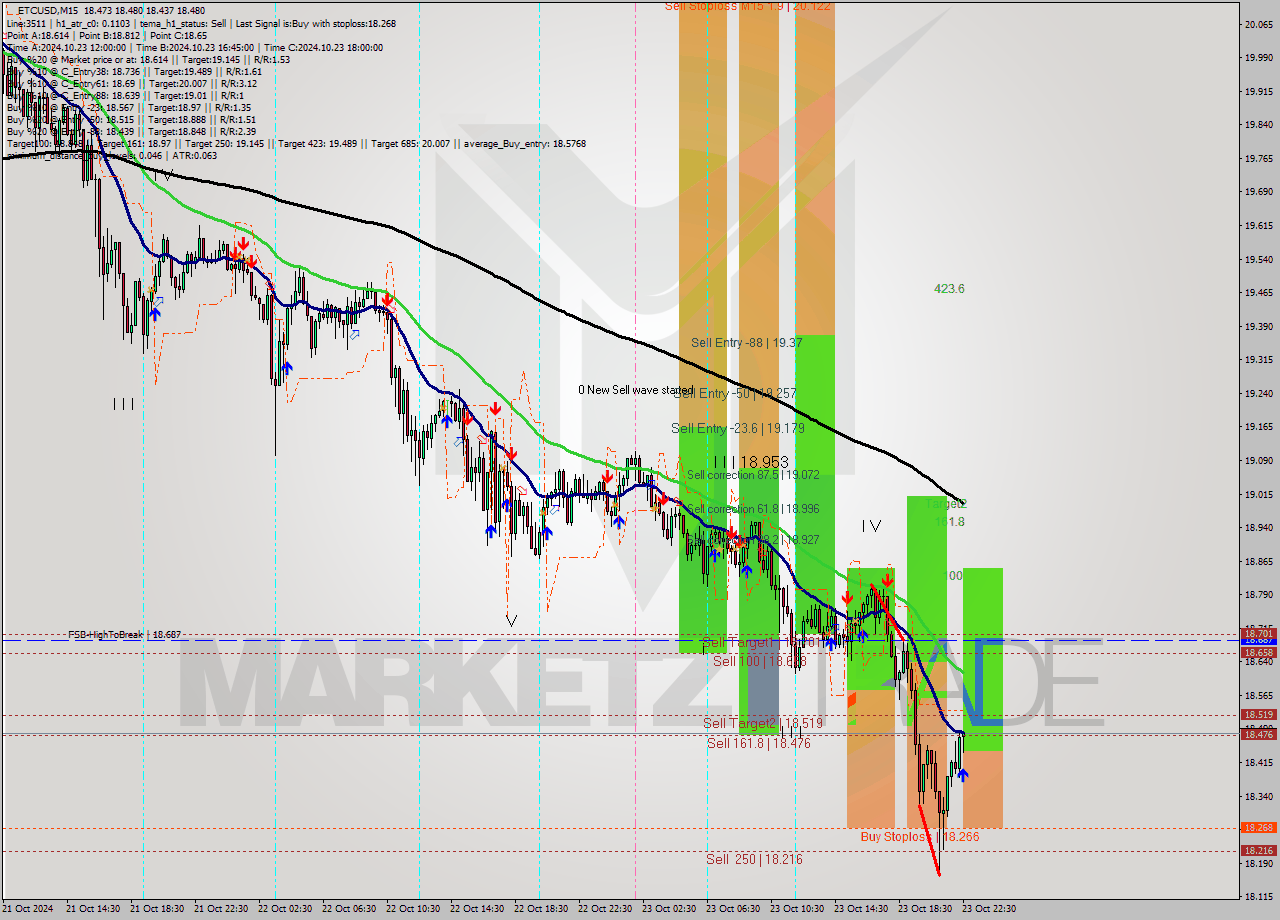Select the 'Sell Entry -23.6 | 19.179' label

click(738, 428)
